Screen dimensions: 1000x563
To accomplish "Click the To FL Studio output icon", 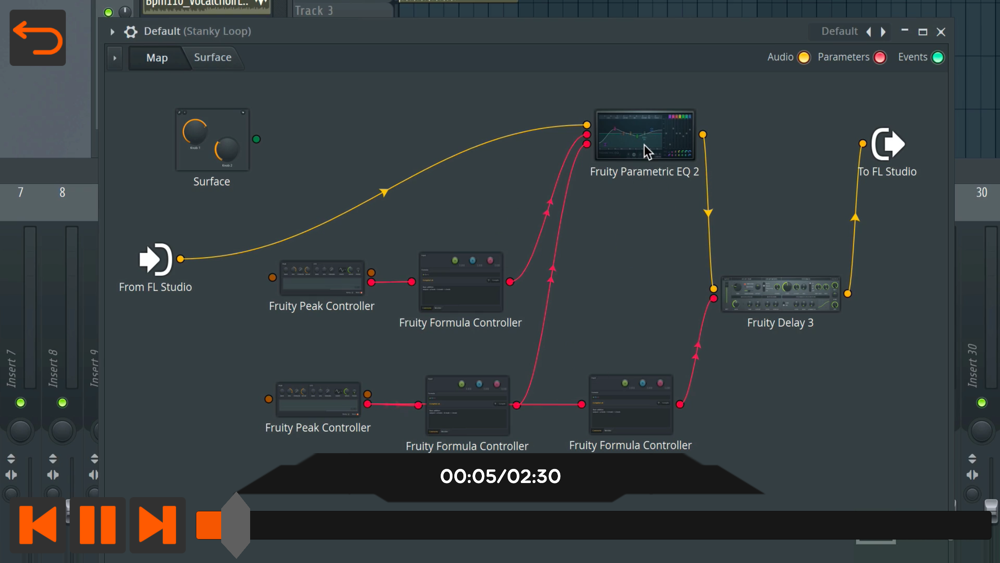I will point(888,144).
